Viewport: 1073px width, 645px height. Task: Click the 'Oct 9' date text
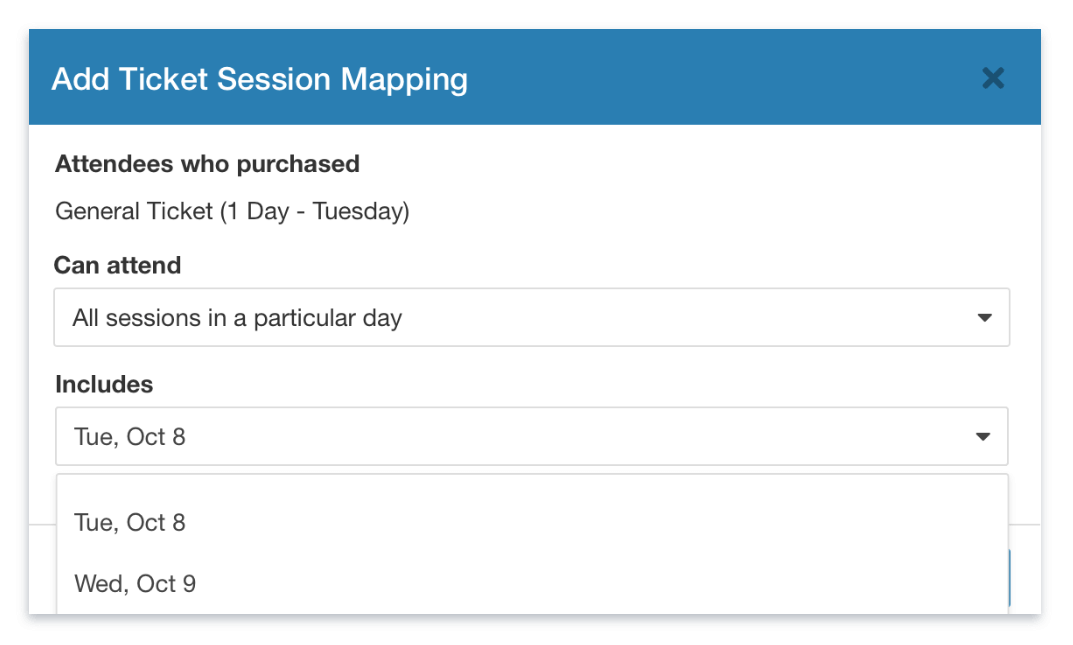click(x=166, y=583)
